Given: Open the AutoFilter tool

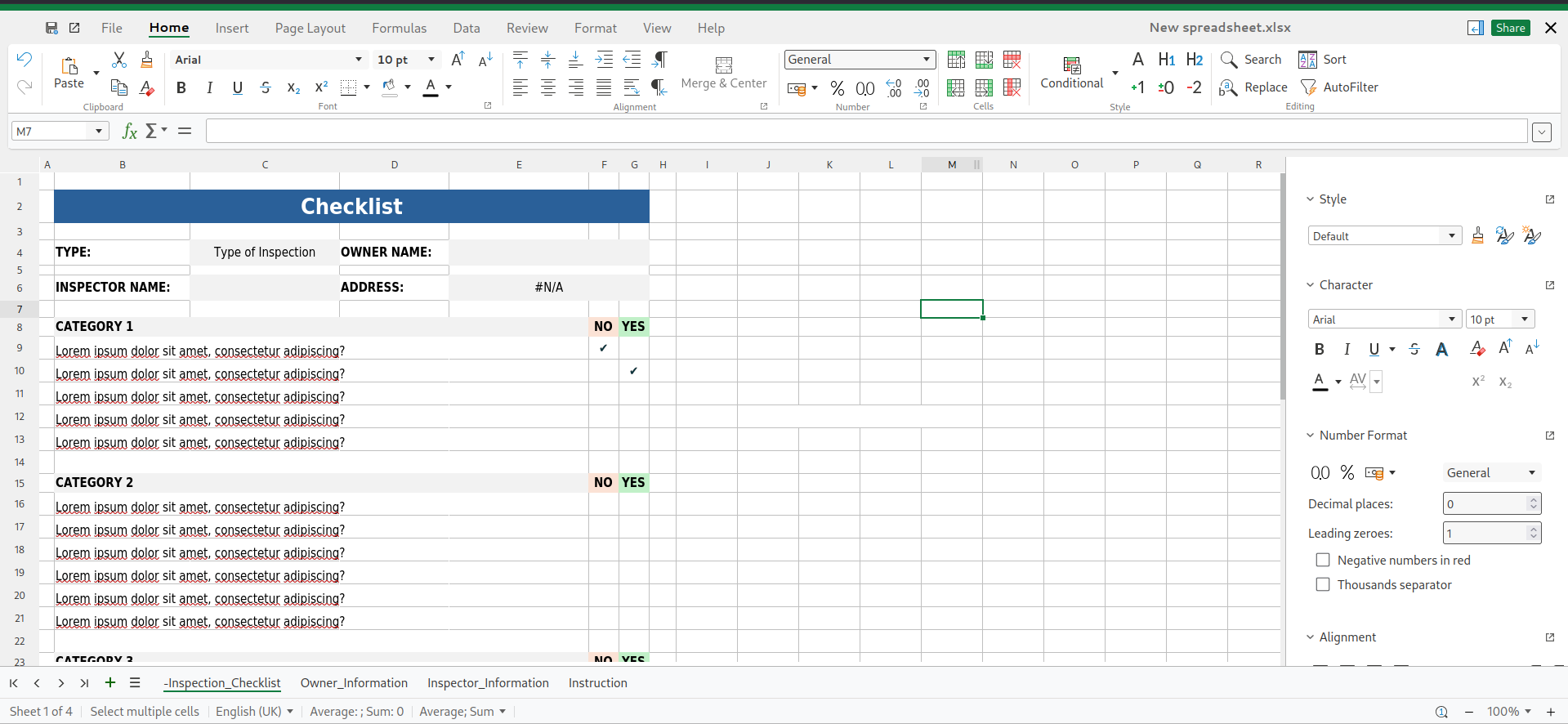Looking at the screenshot, I should [1338, 87].
